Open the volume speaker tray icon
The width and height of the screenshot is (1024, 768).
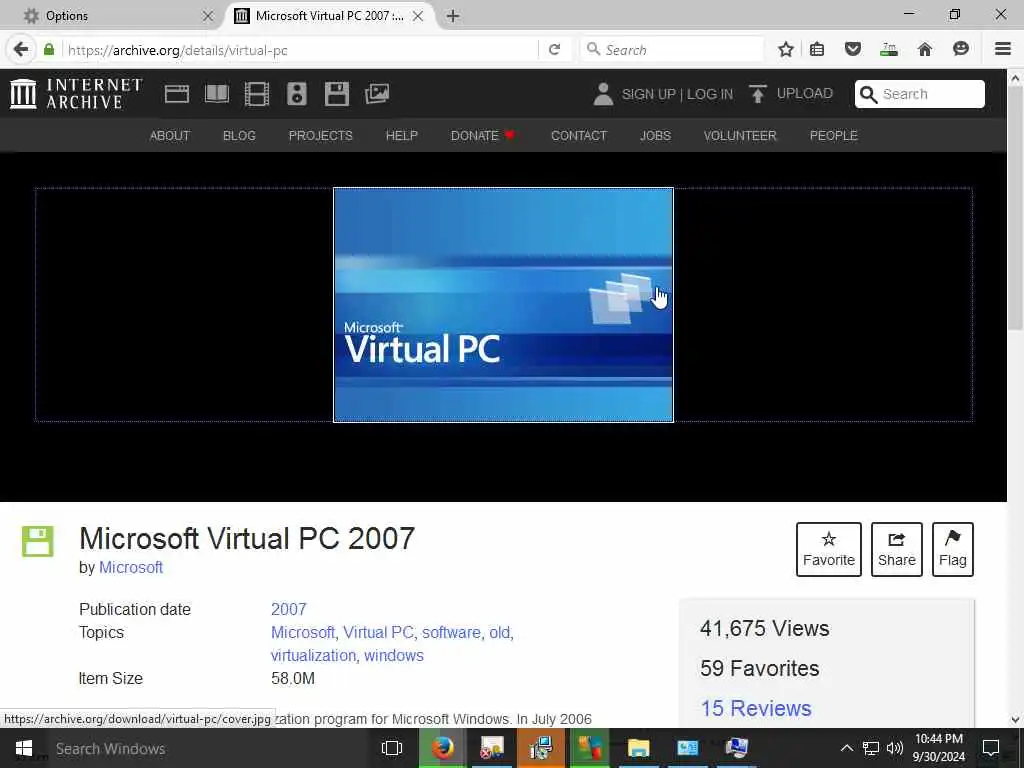coord(895,748)
